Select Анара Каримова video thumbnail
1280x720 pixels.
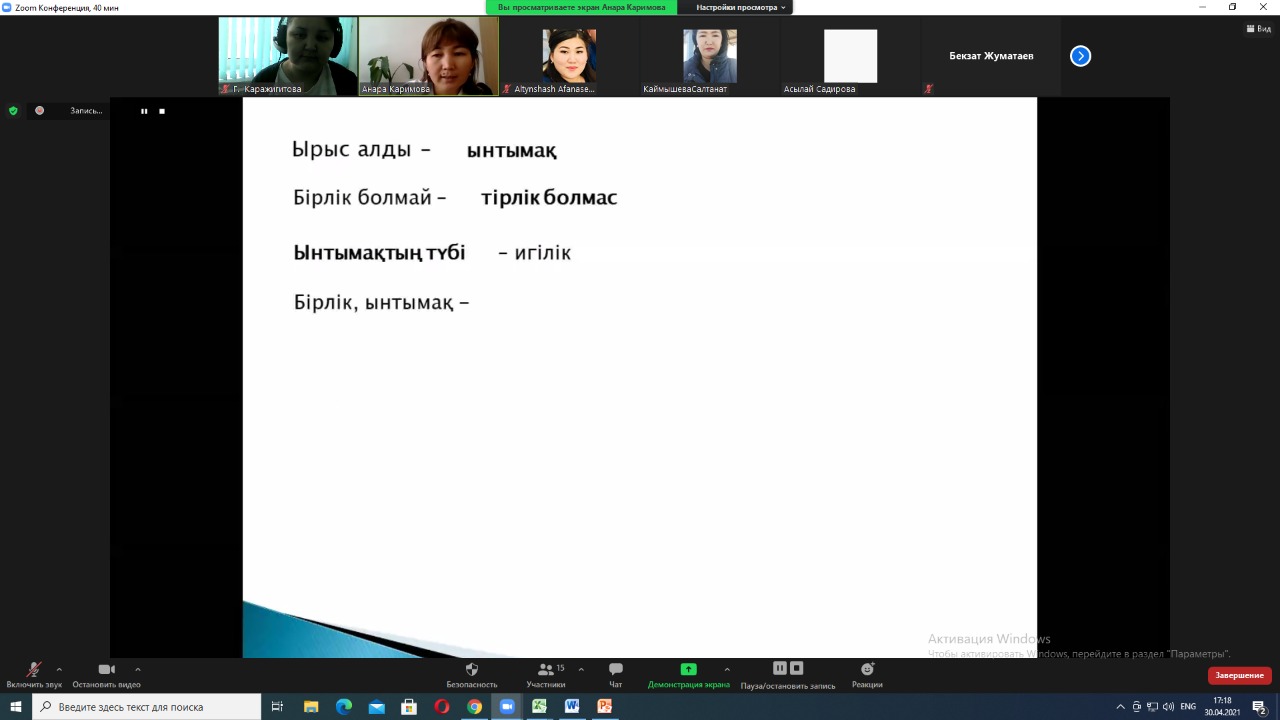[x=428, y=56]
